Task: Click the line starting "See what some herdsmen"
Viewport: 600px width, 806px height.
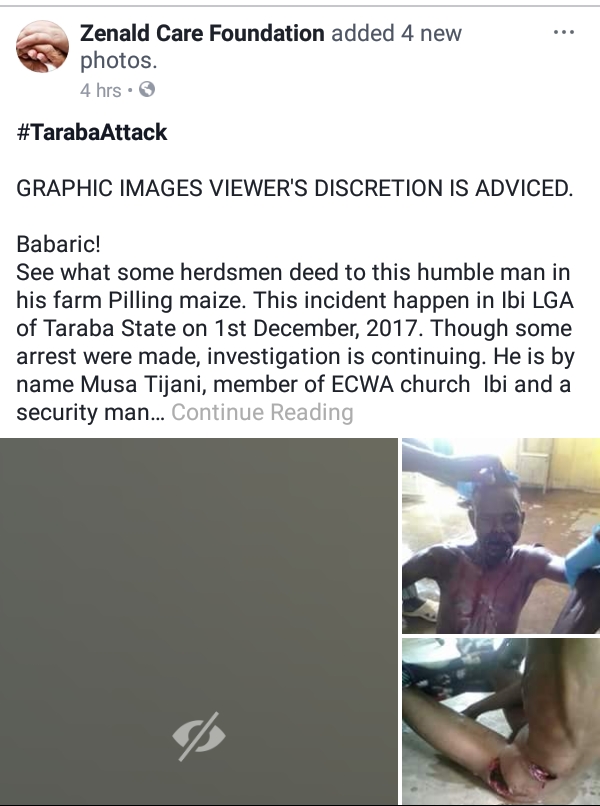Action: point(293,272)
